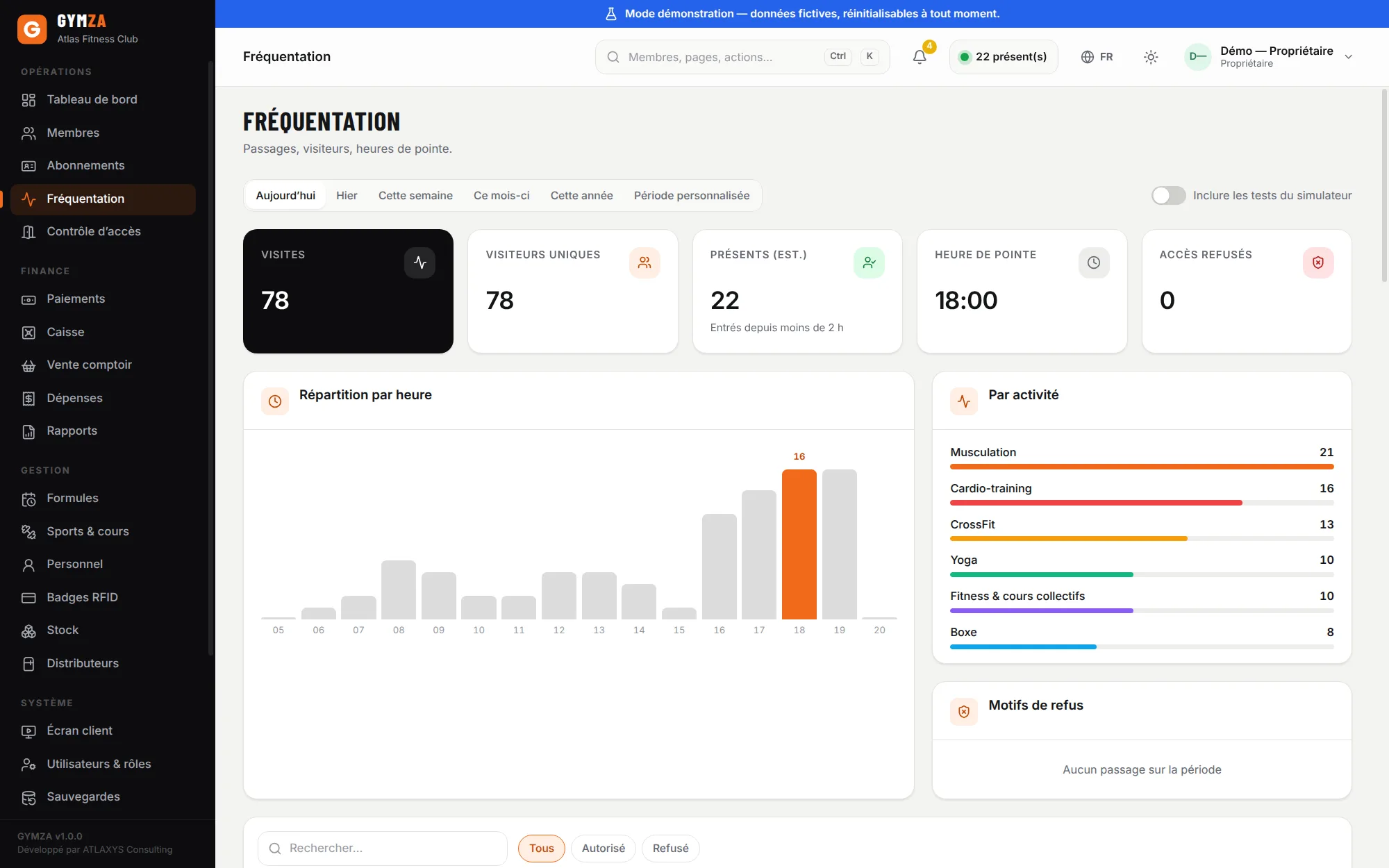
Task: Click the Sauvegardes sidebar icon
Action: [x=28, y=797]
